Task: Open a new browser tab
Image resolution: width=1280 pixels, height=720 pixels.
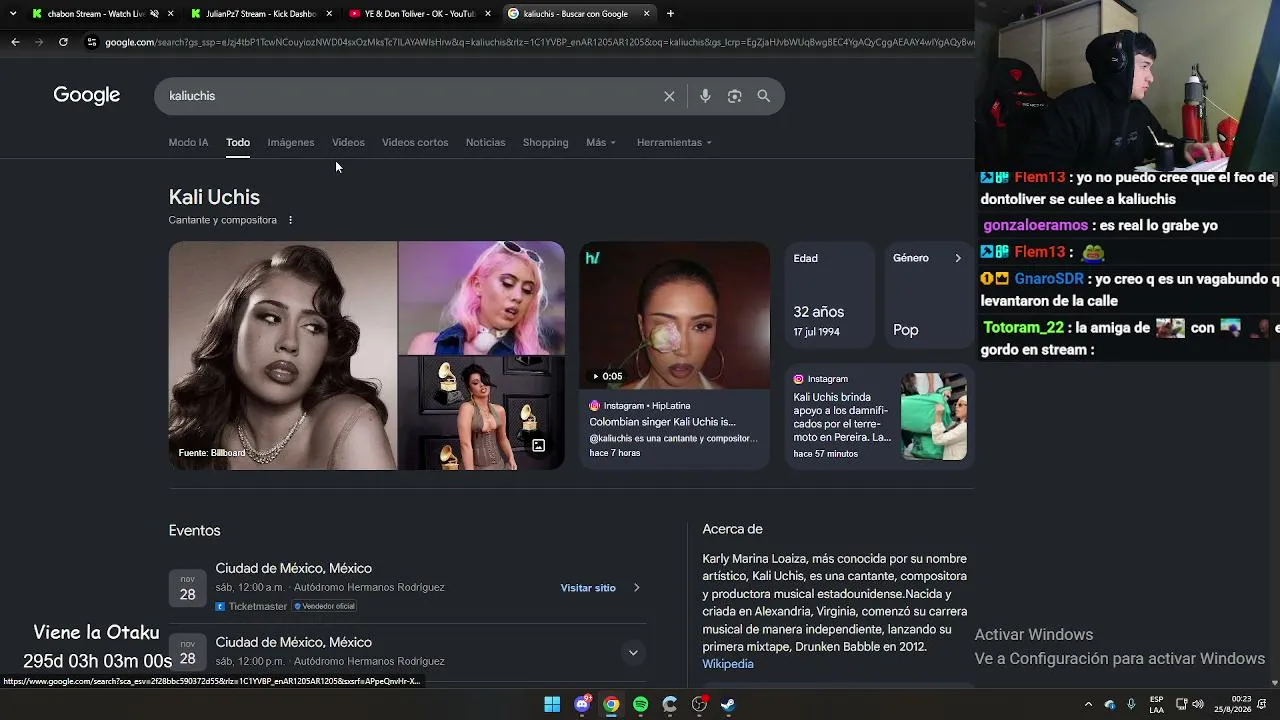Action: pos(670,14)
